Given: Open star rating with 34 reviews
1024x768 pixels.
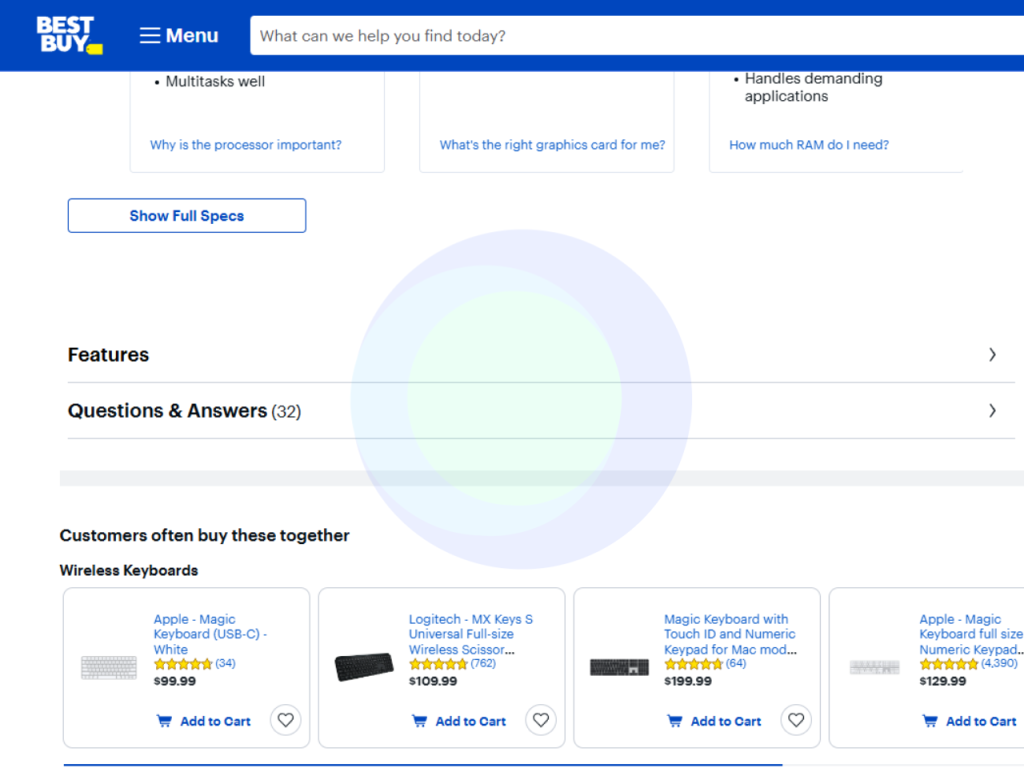Looking at the screenshot, I should [x=195, y=664].
